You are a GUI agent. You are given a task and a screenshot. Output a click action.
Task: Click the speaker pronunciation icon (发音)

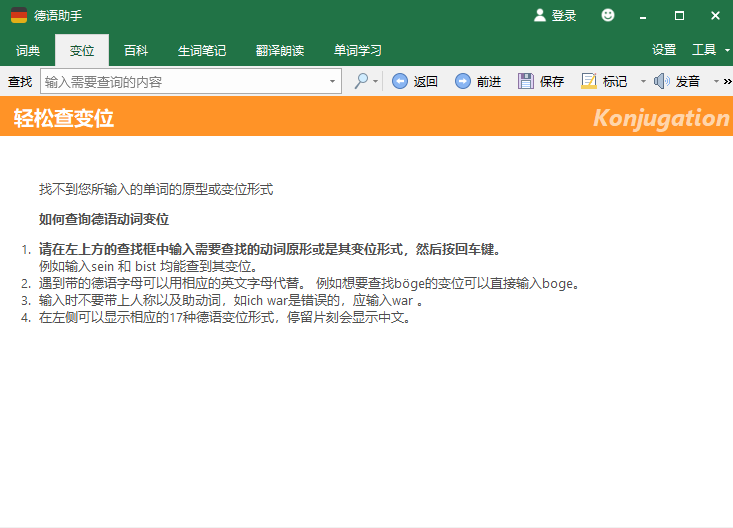(661, 81)
